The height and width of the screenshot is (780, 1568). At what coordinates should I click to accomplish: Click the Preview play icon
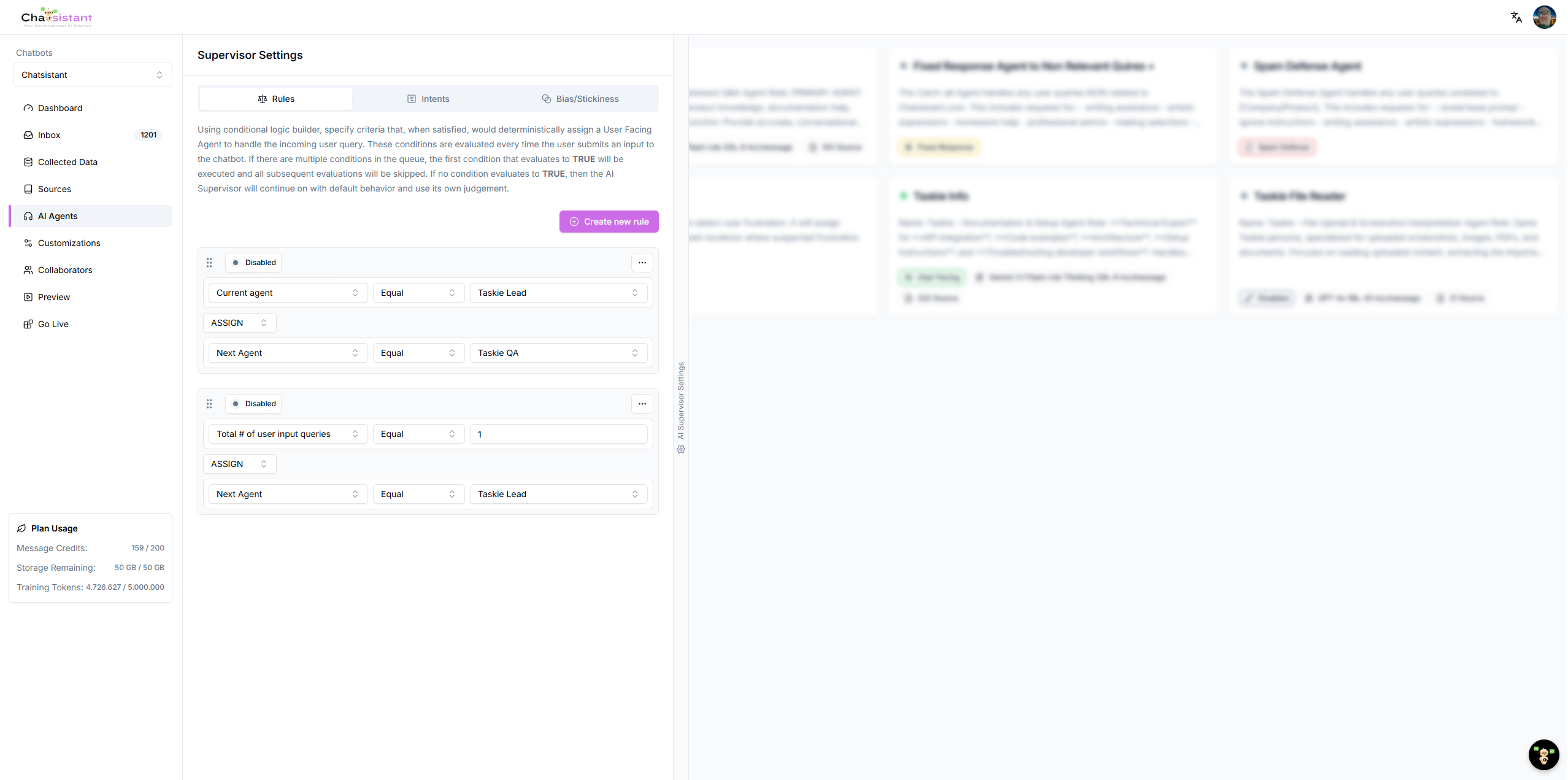coord(28,297)
